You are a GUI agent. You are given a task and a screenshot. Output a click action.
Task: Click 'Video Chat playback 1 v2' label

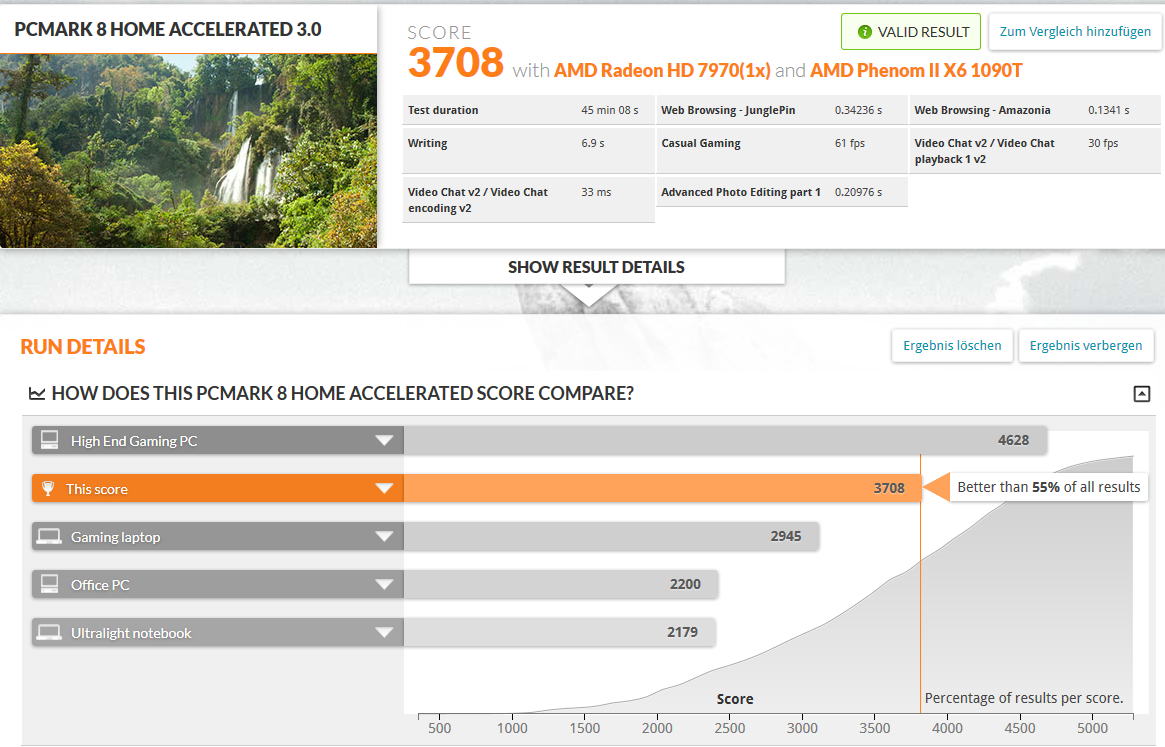984,151
